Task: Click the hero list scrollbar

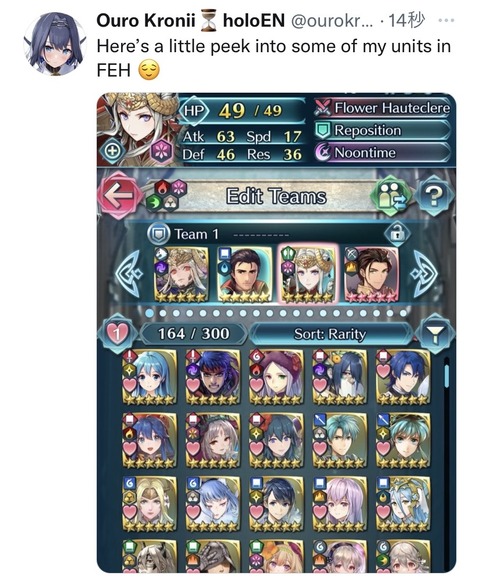Action: point(447,376)
